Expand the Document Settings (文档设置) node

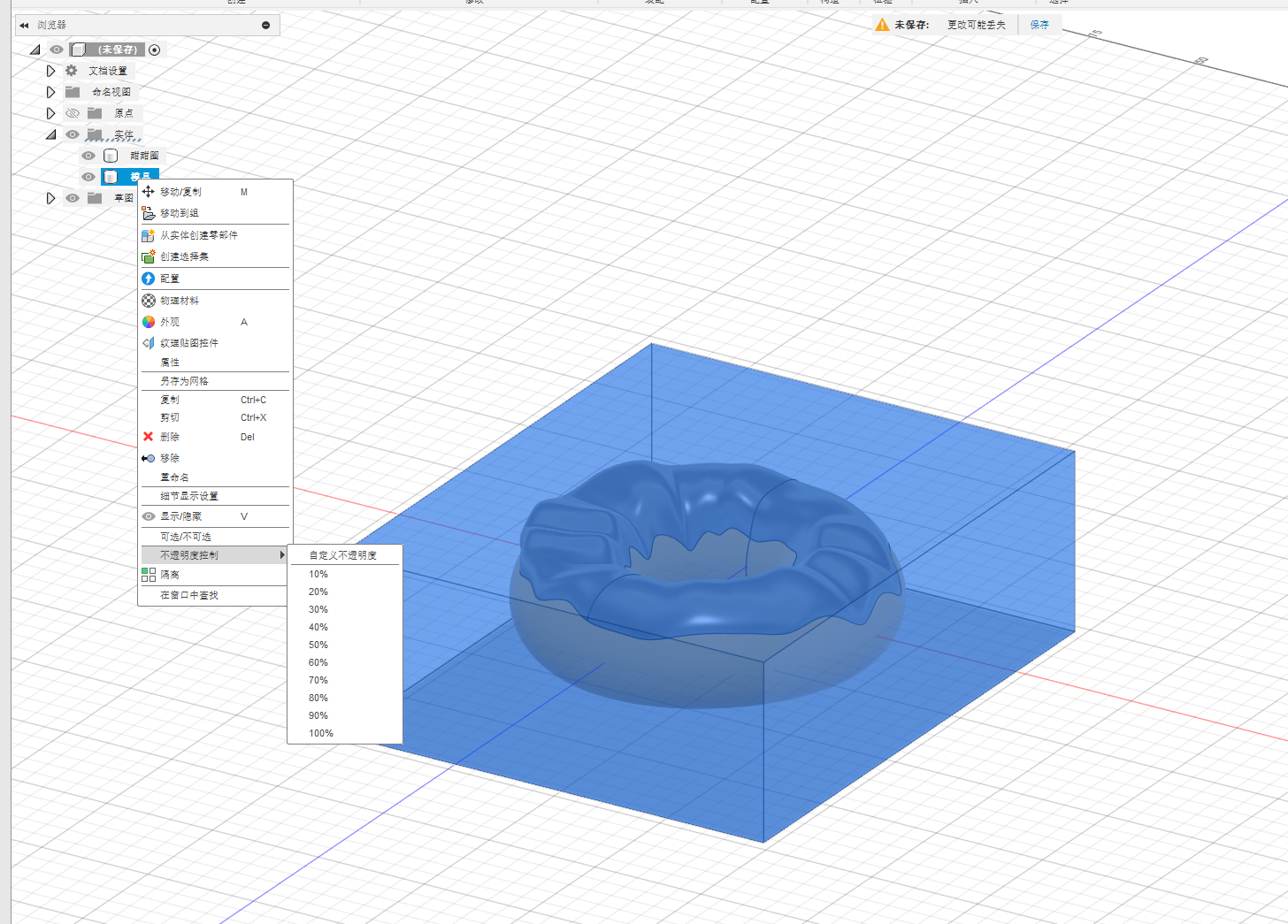pos(50,71)
